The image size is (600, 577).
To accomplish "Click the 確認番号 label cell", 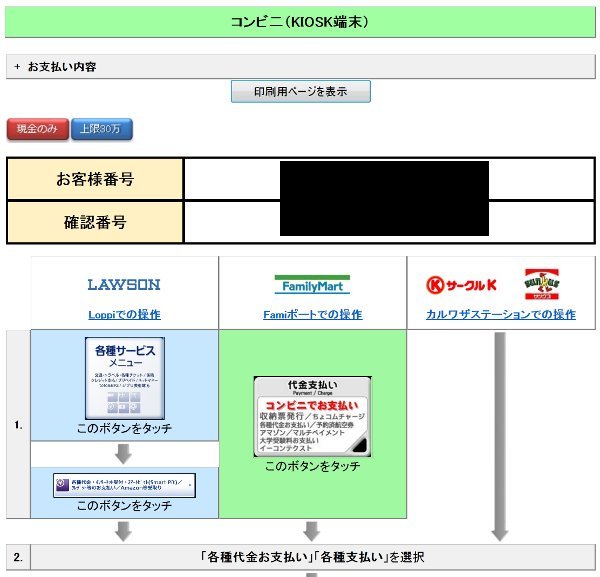I will [x=95, y=222].
